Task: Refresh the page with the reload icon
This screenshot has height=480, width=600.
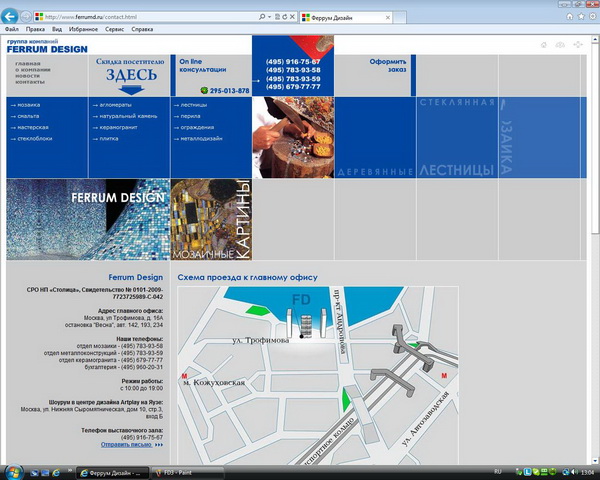Action: (x=285, y=17)
